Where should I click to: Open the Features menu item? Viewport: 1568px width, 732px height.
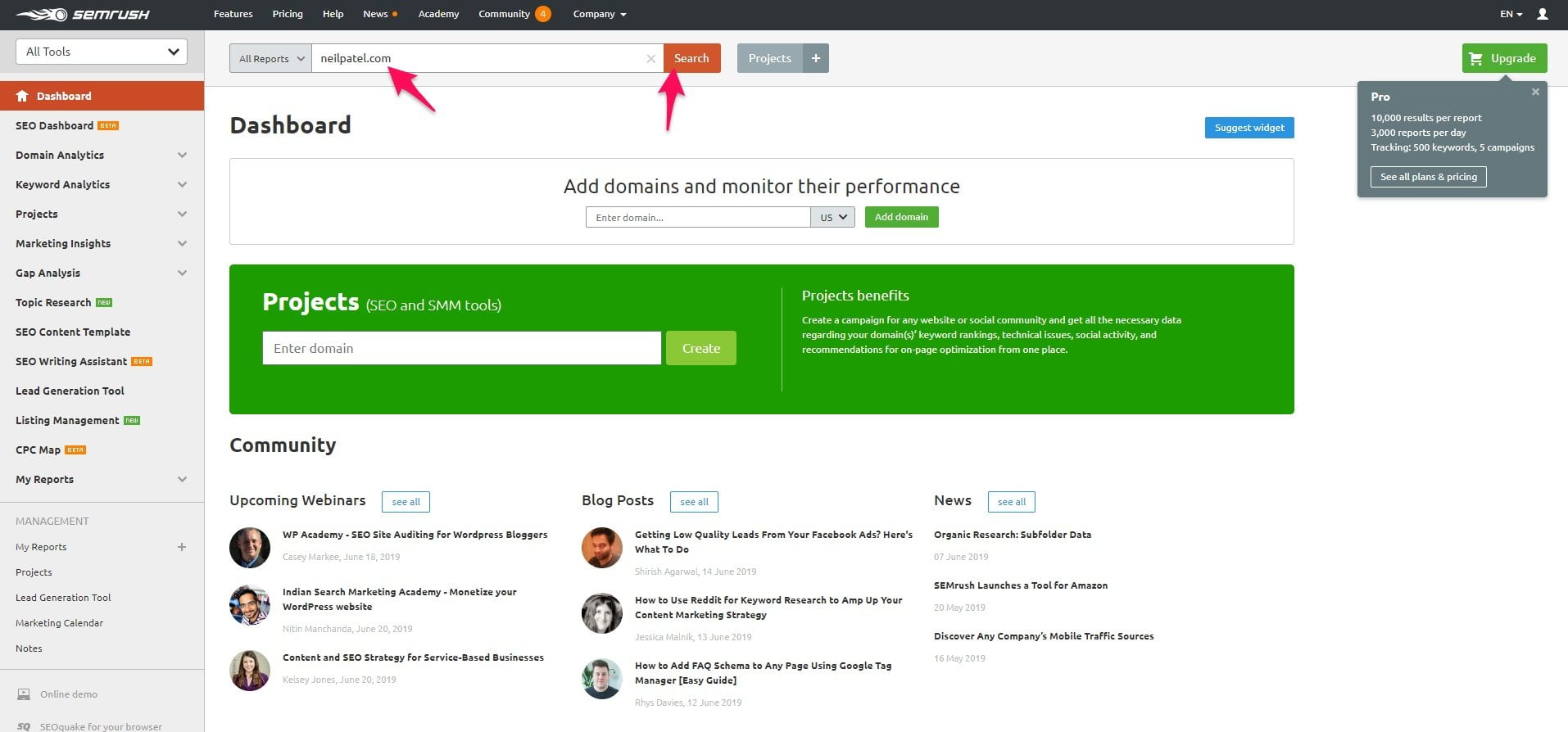point(233,14)
